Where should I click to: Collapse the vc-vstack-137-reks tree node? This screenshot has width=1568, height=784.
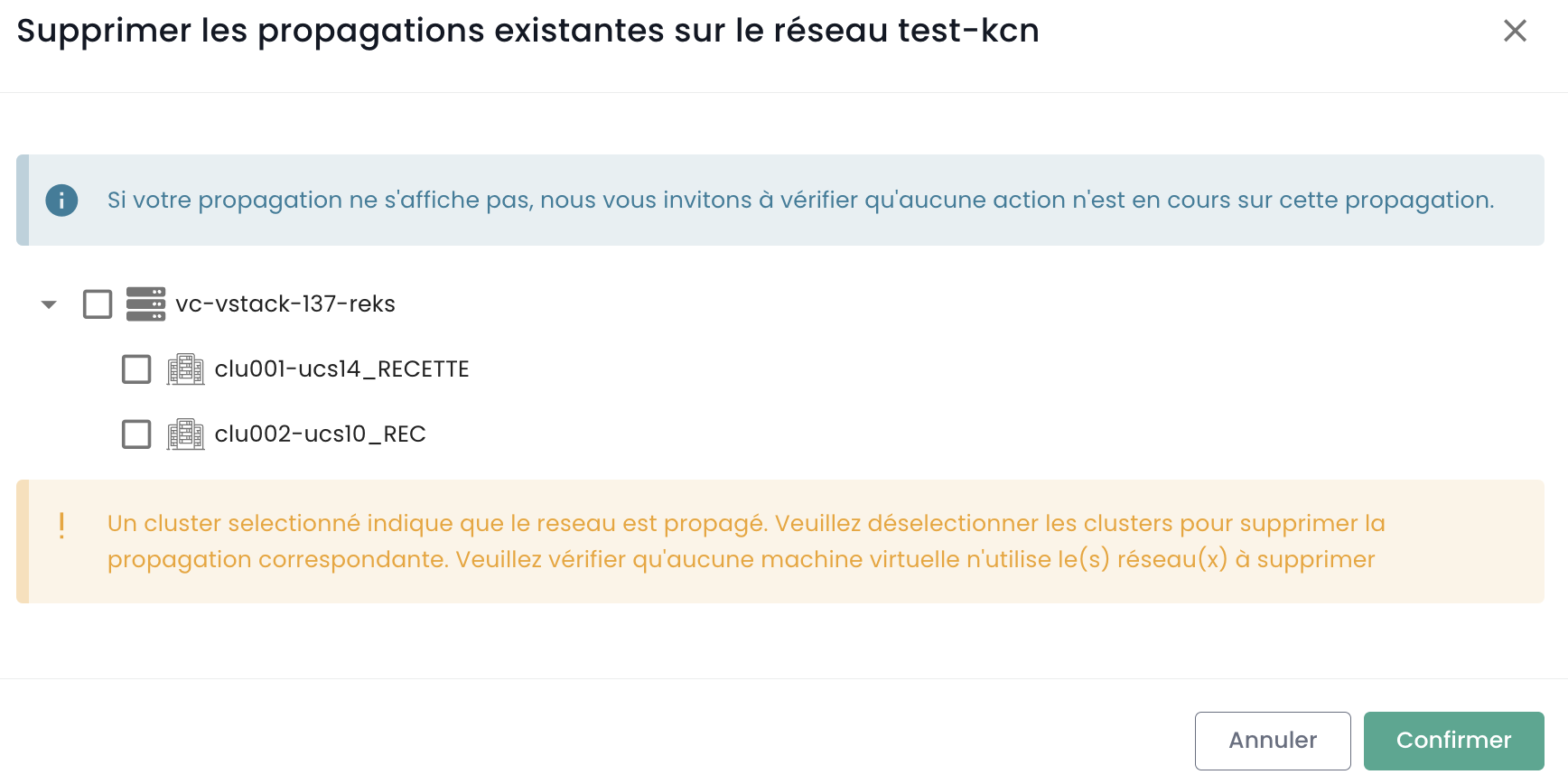click(x=49, y=304)
